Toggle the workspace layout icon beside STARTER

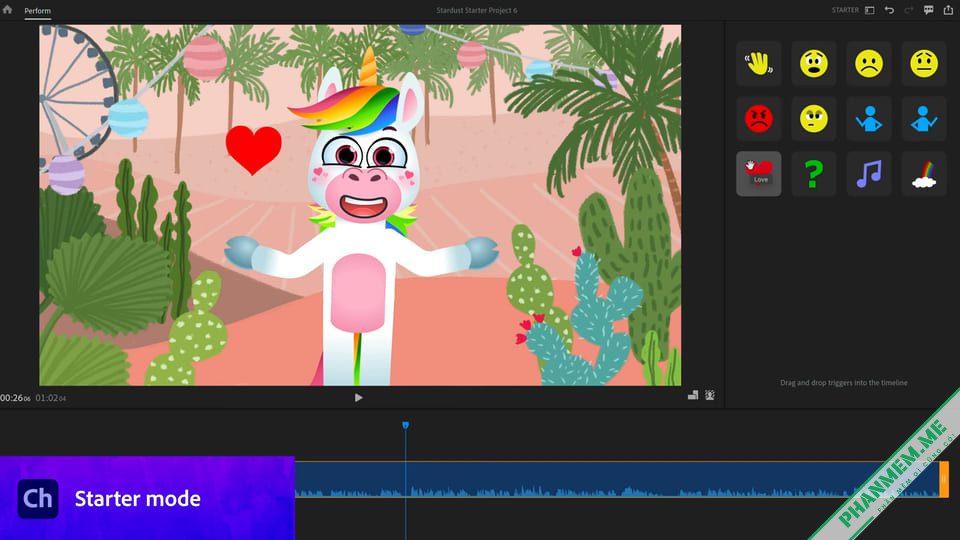(x=869, y=10)
